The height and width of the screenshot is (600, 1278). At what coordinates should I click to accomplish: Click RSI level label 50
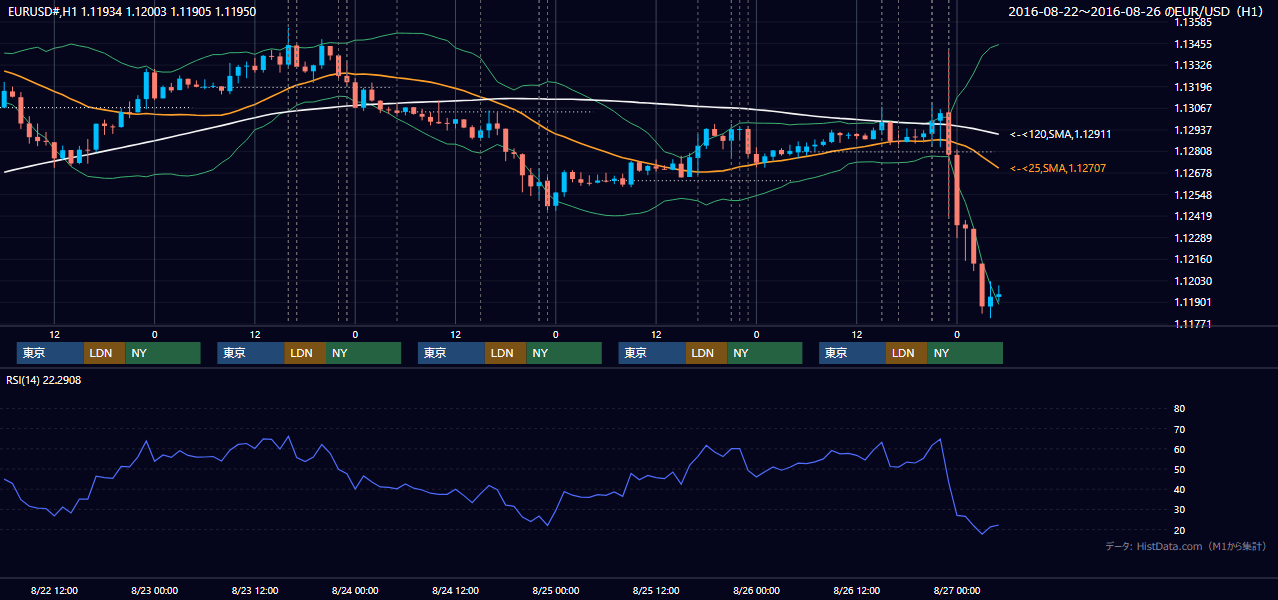(x=1179, y=469)
